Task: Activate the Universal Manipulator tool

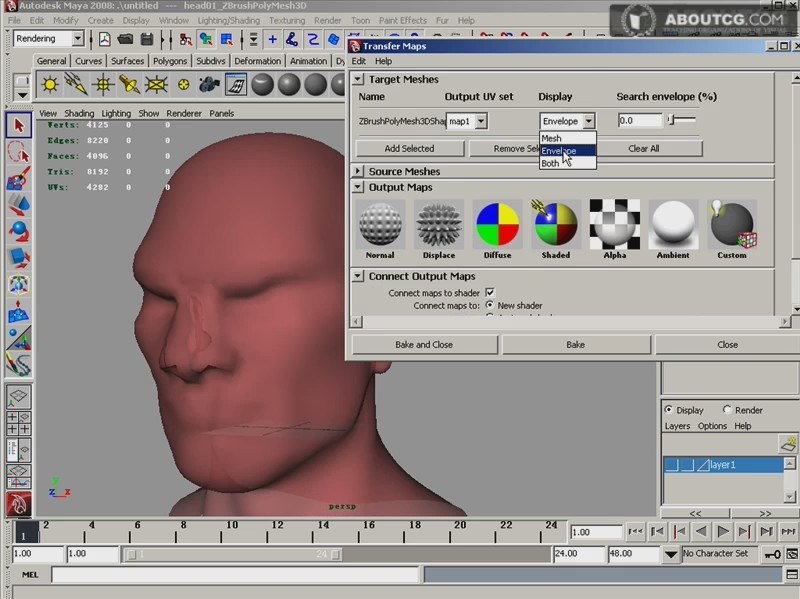Action: click(19, 285)
